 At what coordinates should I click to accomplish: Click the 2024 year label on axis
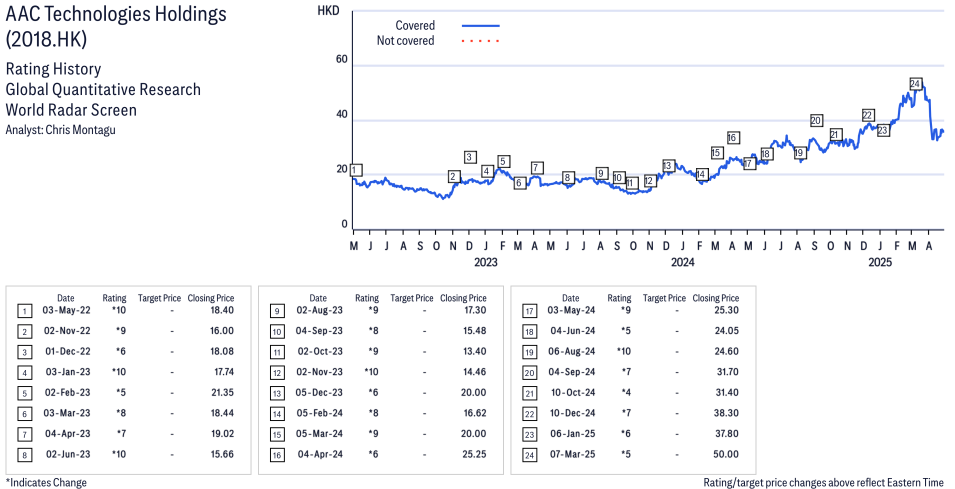683,262
